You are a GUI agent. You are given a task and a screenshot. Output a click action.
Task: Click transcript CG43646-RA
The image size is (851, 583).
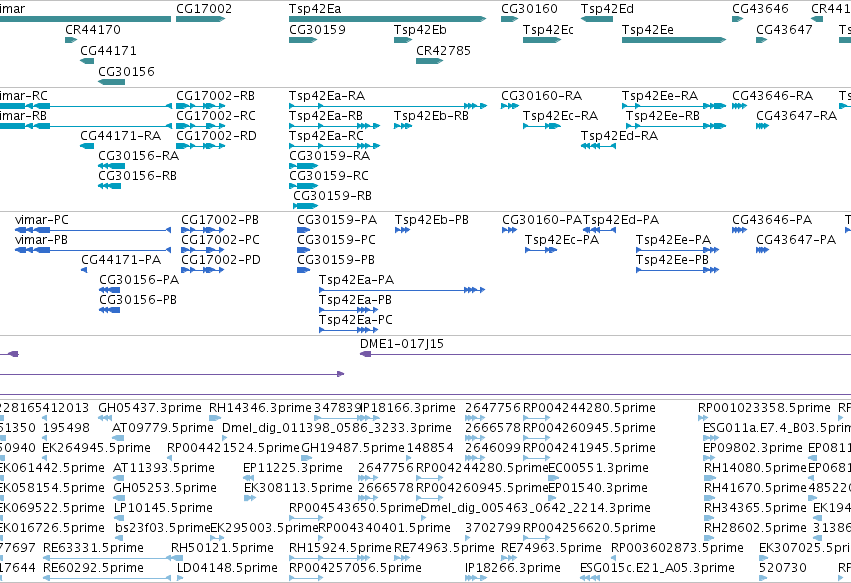pos(772,96)
